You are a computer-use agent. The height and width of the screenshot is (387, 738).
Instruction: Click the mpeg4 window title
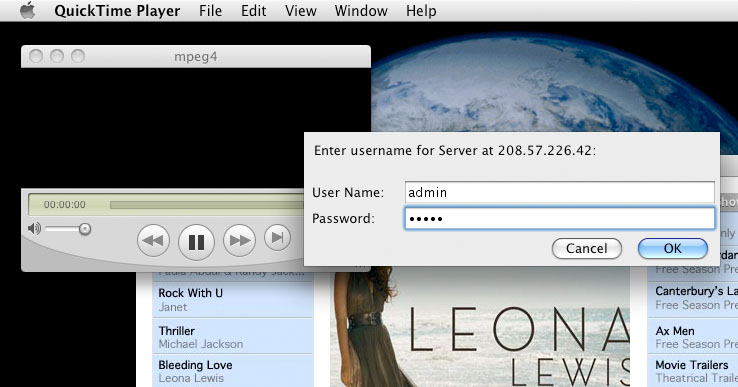(x=196, y=57)
